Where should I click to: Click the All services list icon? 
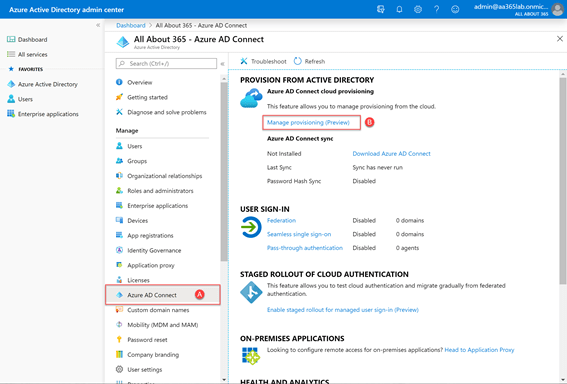pyautogui.click(x=11, y=54)
